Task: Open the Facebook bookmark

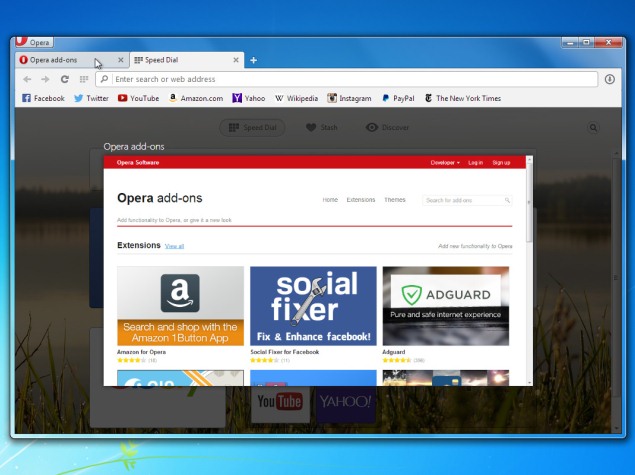Action: pyautogui.click(x=42, y=99)
